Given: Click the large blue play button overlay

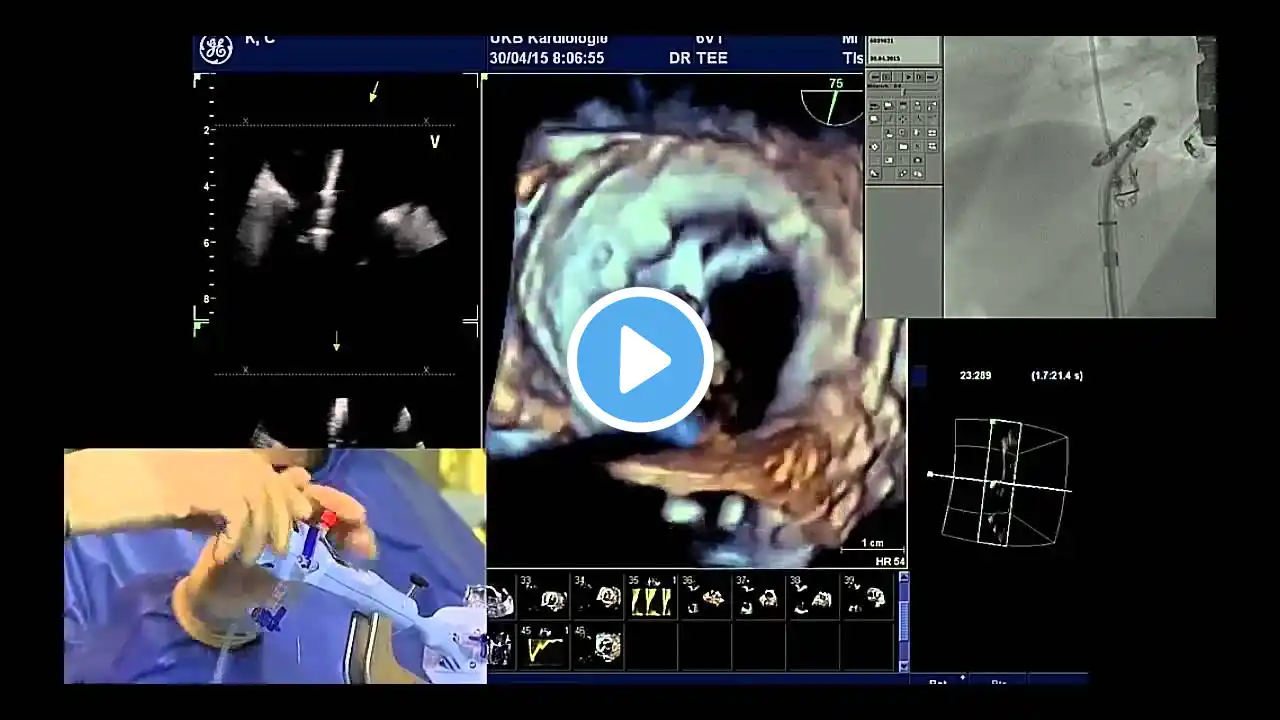Looking at the screenshot, I should pos(640,360).
